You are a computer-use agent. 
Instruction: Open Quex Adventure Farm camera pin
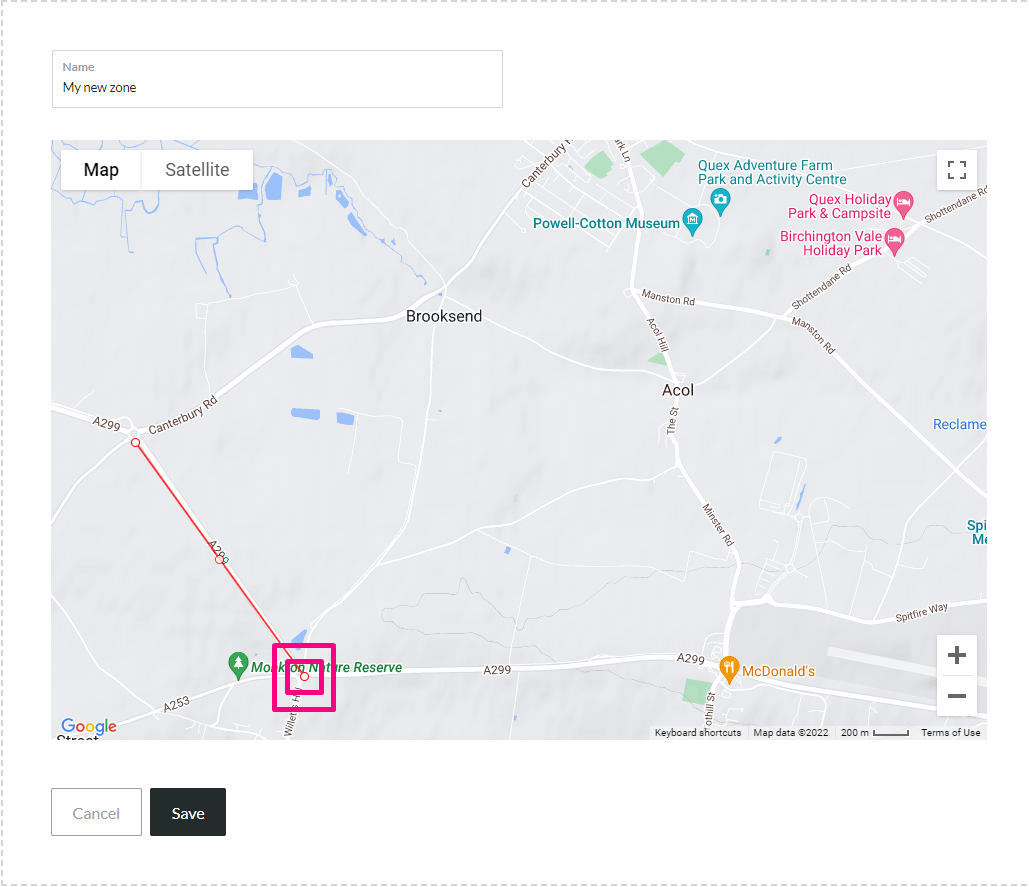tap(721, 201)
